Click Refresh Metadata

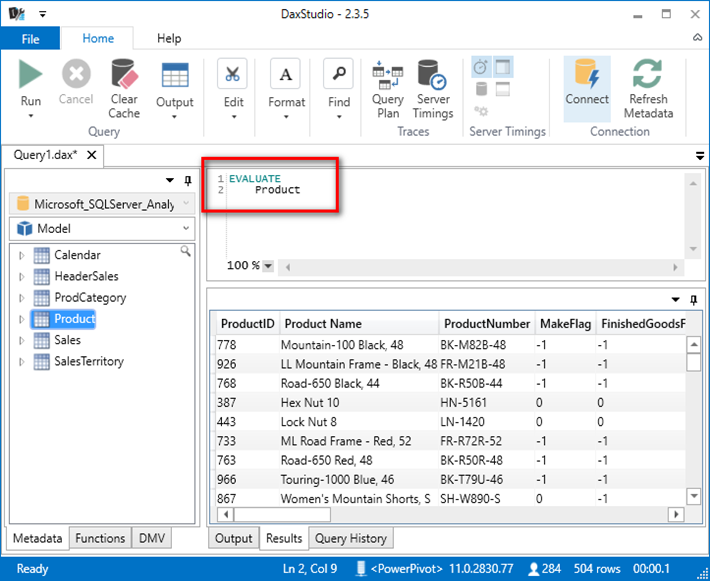(648, 89)
